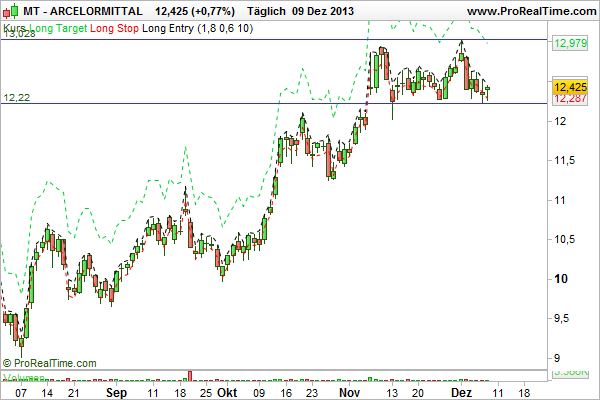Click the 11,5 price axis label

(x=564, y=160)
